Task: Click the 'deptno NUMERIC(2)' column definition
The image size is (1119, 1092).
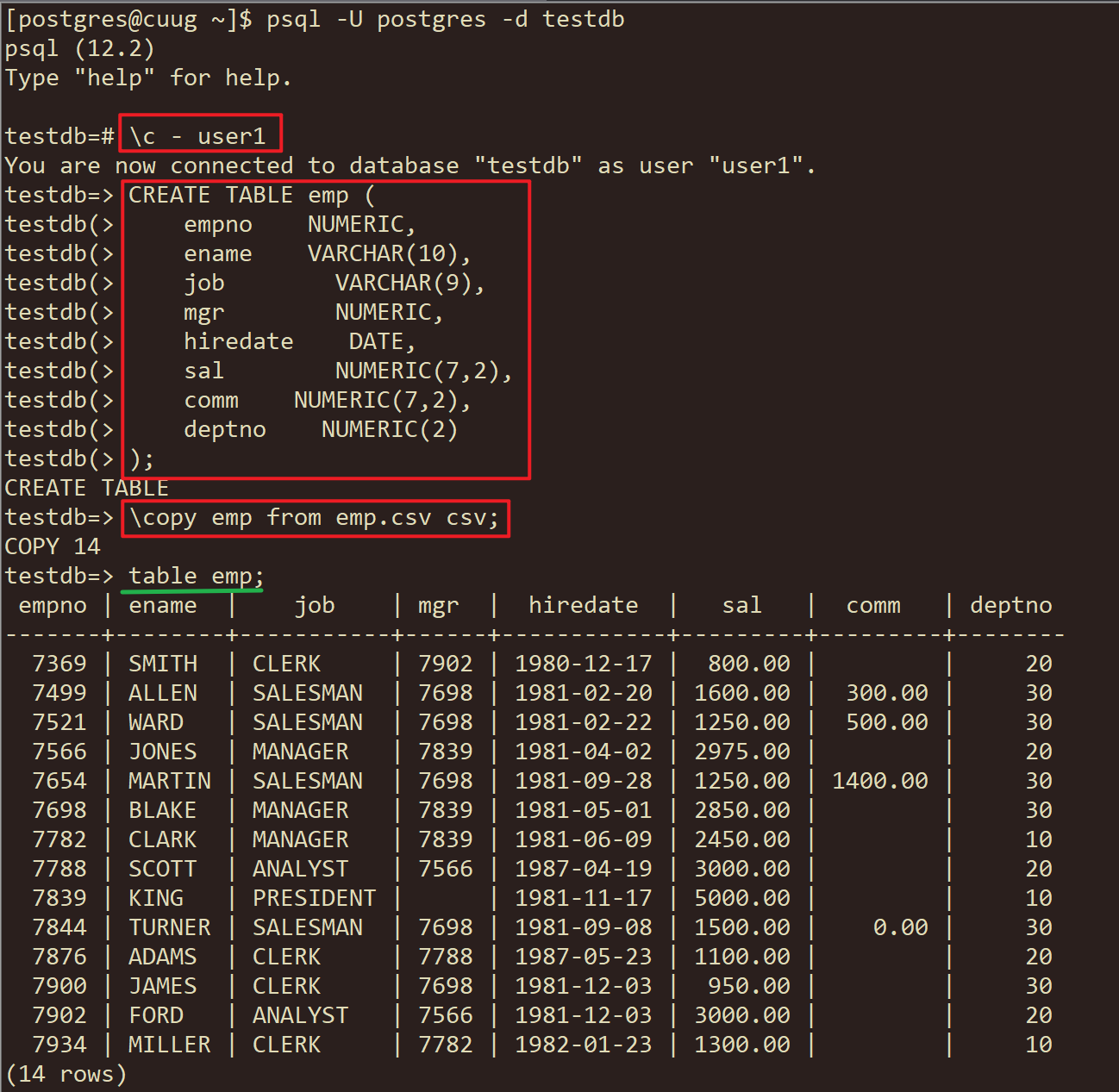Action: coord(321,429)
